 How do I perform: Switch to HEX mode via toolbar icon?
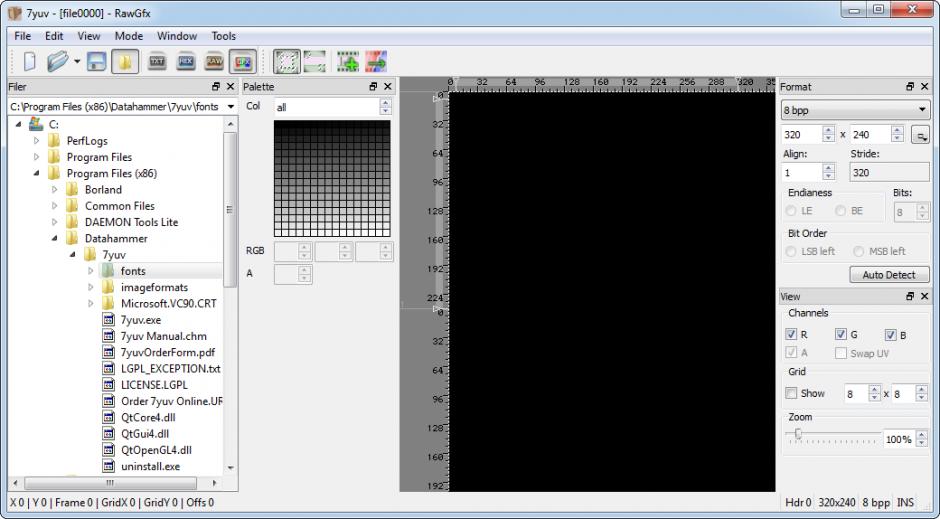pos(185,62)
